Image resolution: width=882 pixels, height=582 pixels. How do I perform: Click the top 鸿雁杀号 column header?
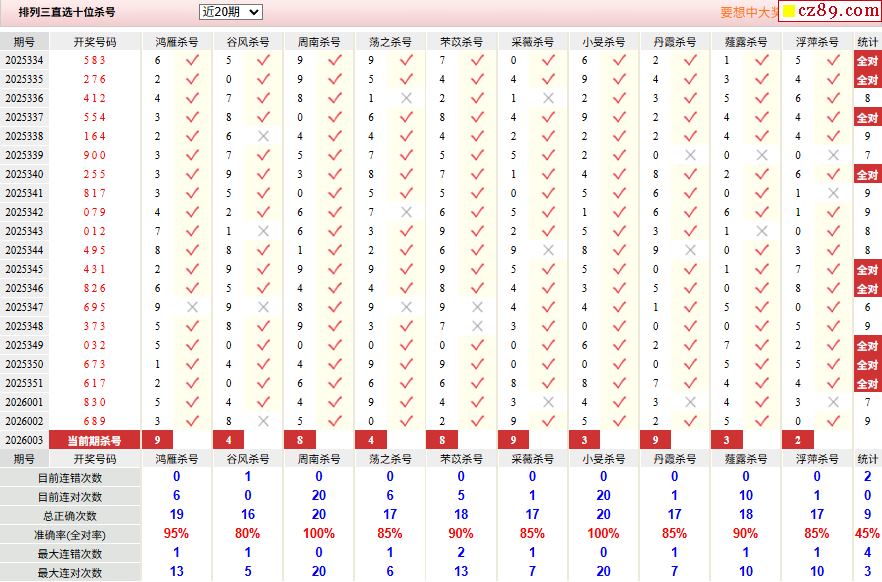(x=177, y=42)
